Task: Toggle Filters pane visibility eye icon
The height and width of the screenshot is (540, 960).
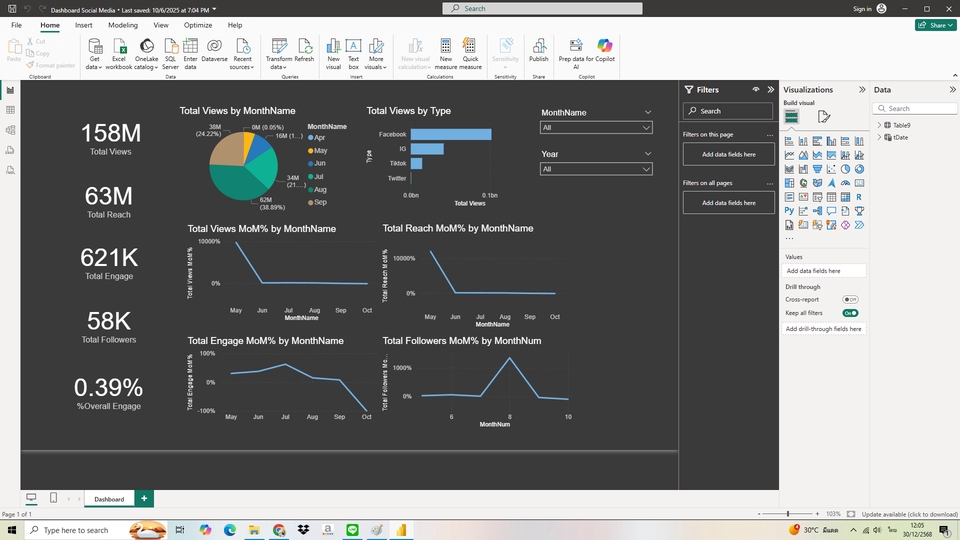Action: (756, 90)
